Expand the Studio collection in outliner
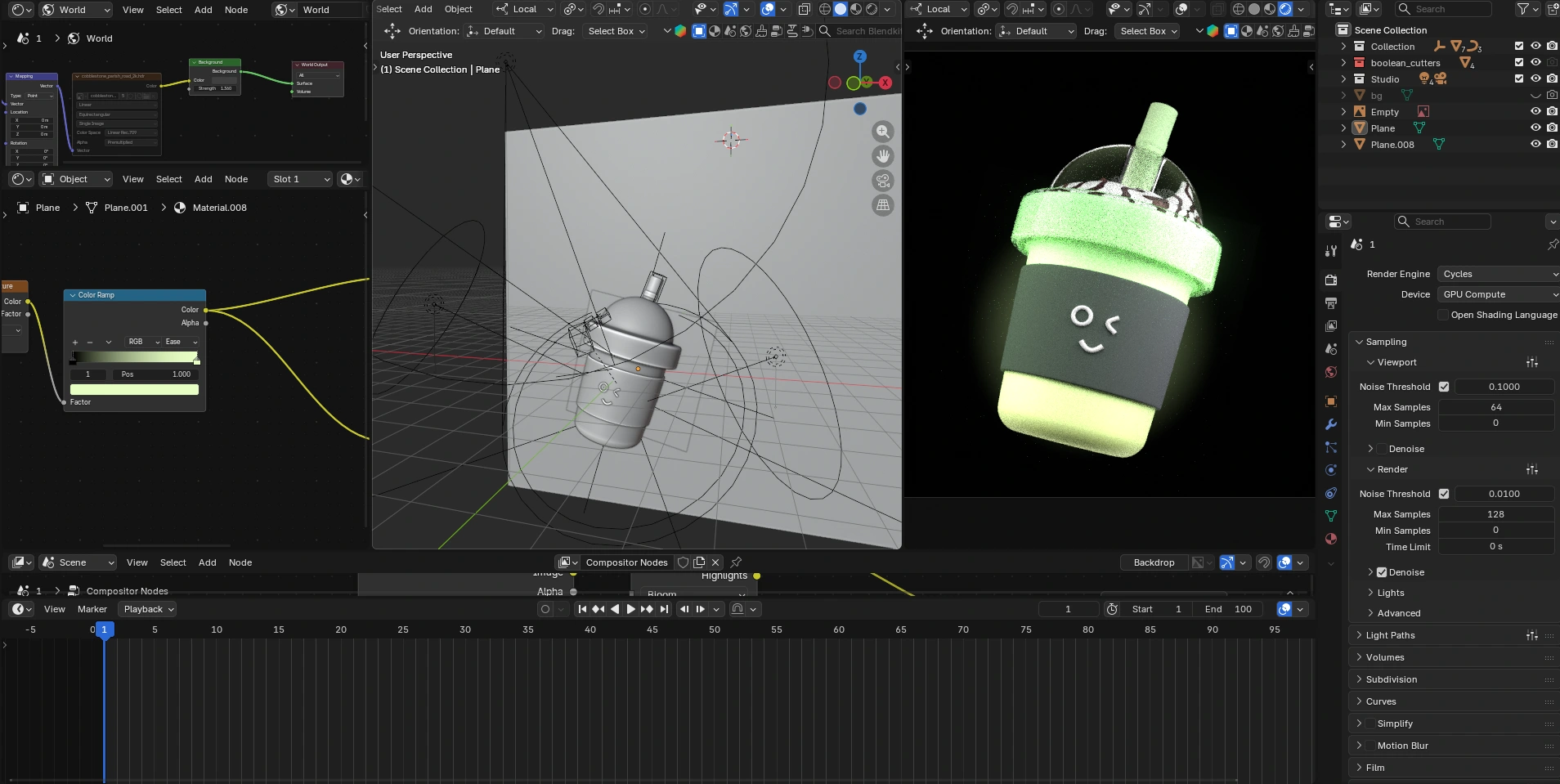The width and height of the screenshot is (1560, 784). point(1343,79)
